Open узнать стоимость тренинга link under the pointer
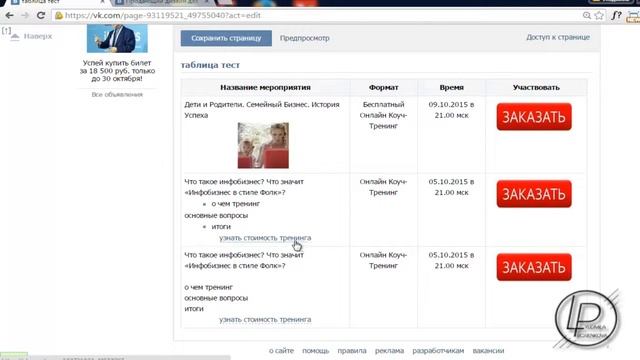 tap(265, 238)
